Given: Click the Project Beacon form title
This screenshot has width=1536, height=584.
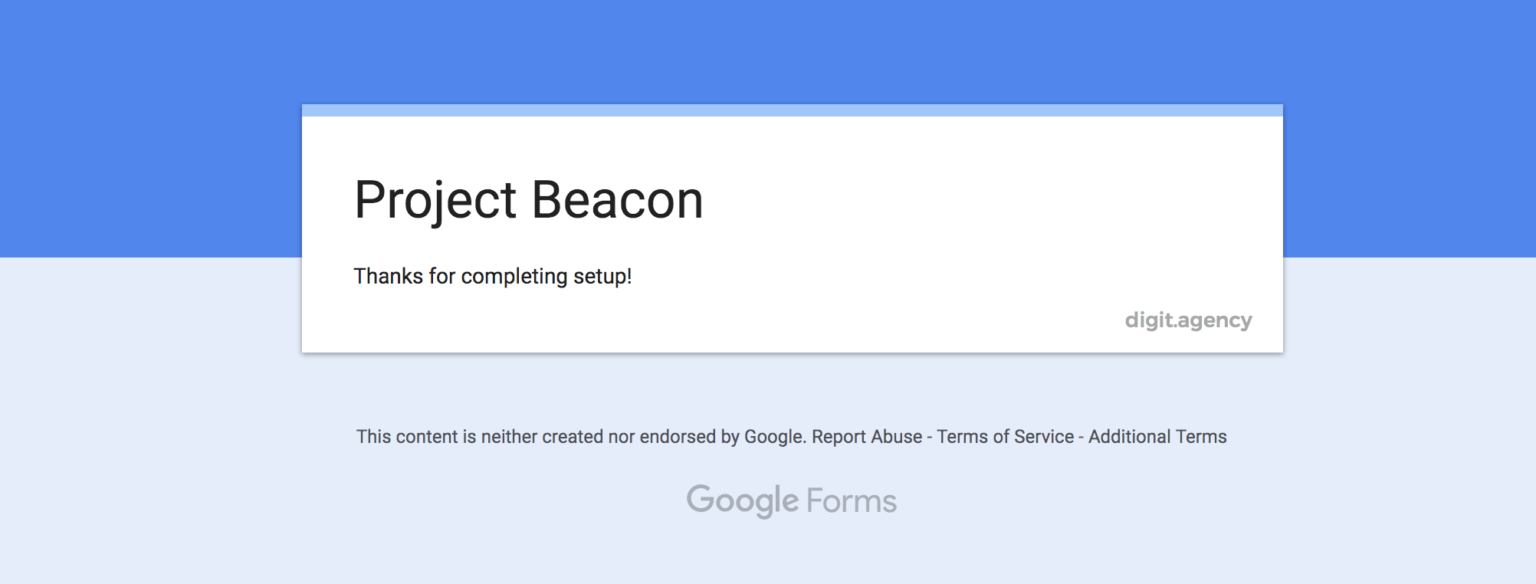Looking at the screenshot, I should [528, 199].
